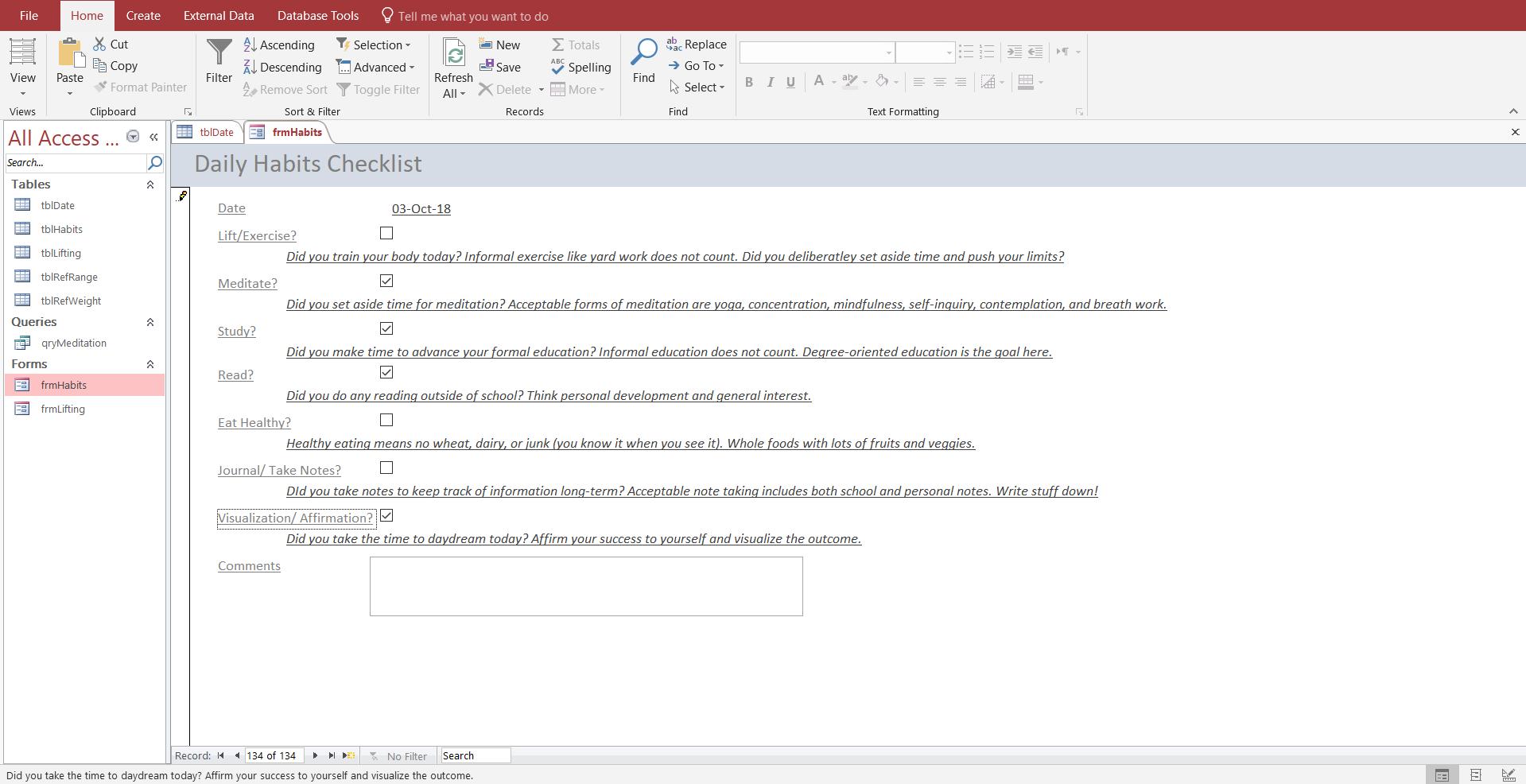
Task: Collapse the Tables group in navigation pane
Action: pyautogui.click(x=150, y=184)
